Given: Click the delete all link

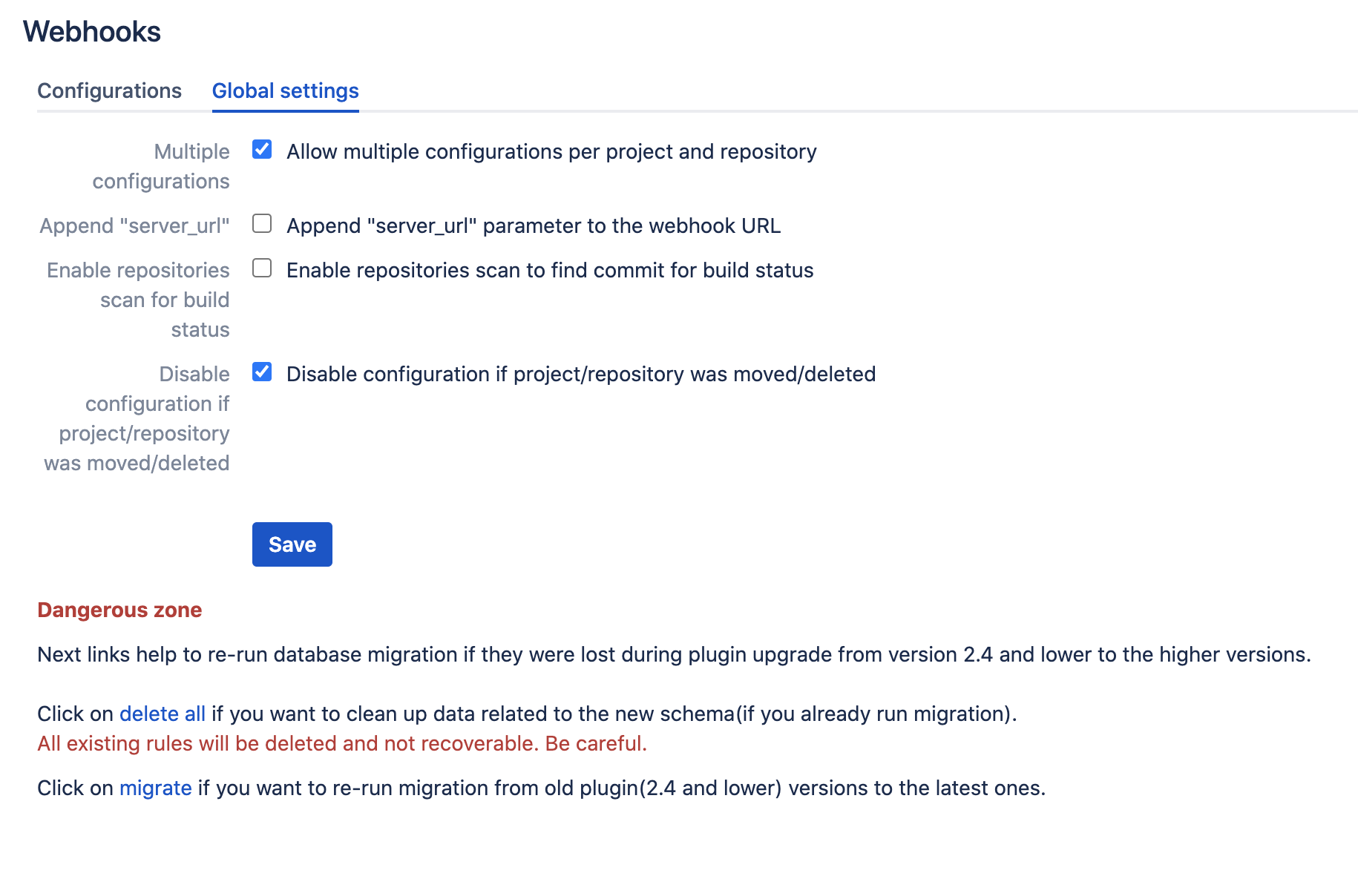Looking at the screenshot, I should (162, 714).
